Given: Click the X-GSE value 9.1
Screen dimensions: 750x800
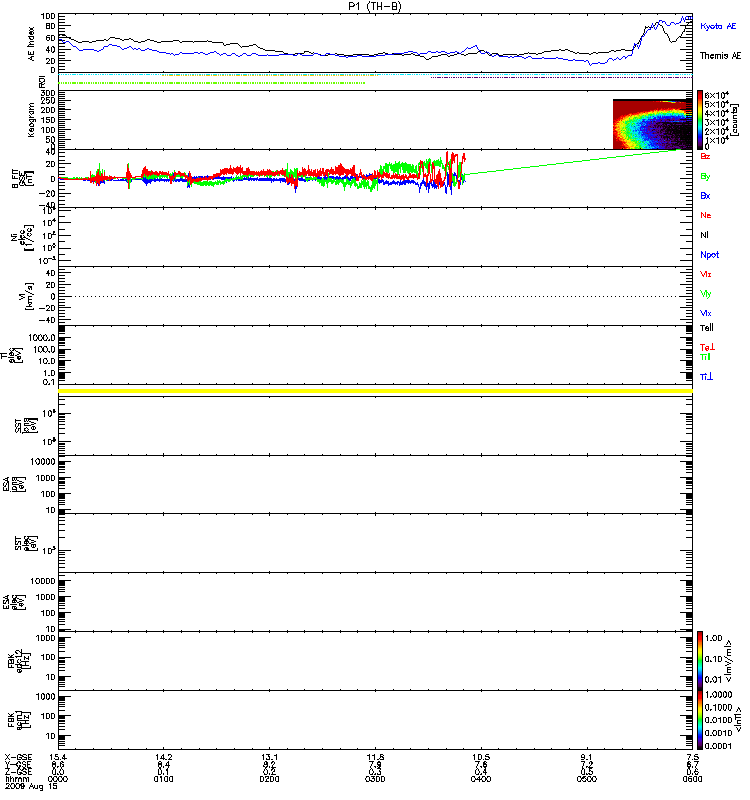Looking at the screenshot, I should click(x=587, y=757).
